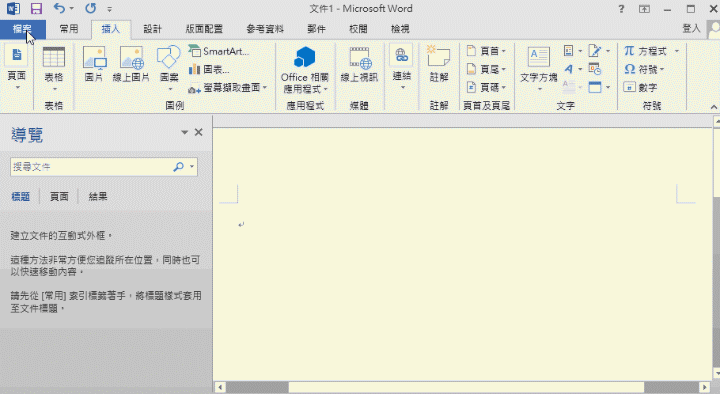720x394 pixels.
Task: Show the 標題 headings view
Action: tap(21, 197)
